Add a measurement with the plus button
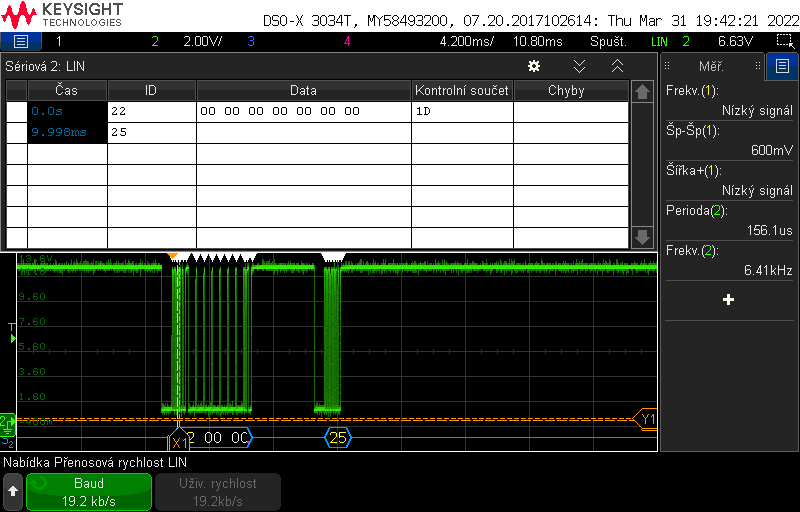Image resolution: width=800 pixels, height=512 pixels. click(729, 300)
